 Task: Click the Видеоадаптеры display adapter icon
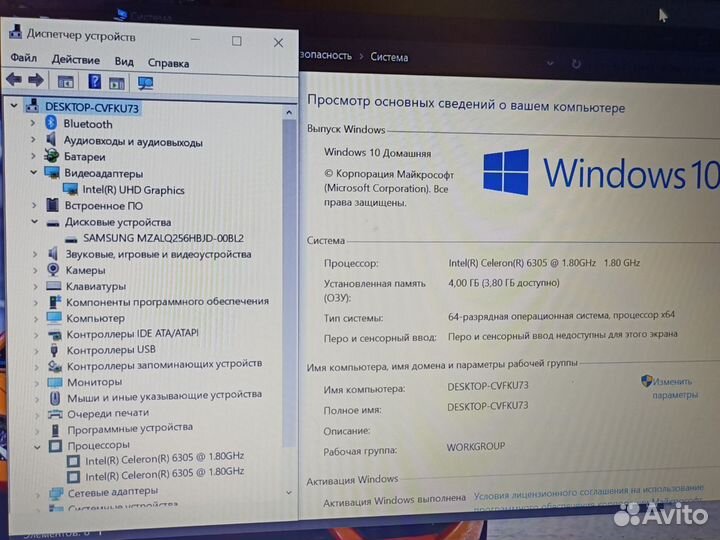(52, 173)
